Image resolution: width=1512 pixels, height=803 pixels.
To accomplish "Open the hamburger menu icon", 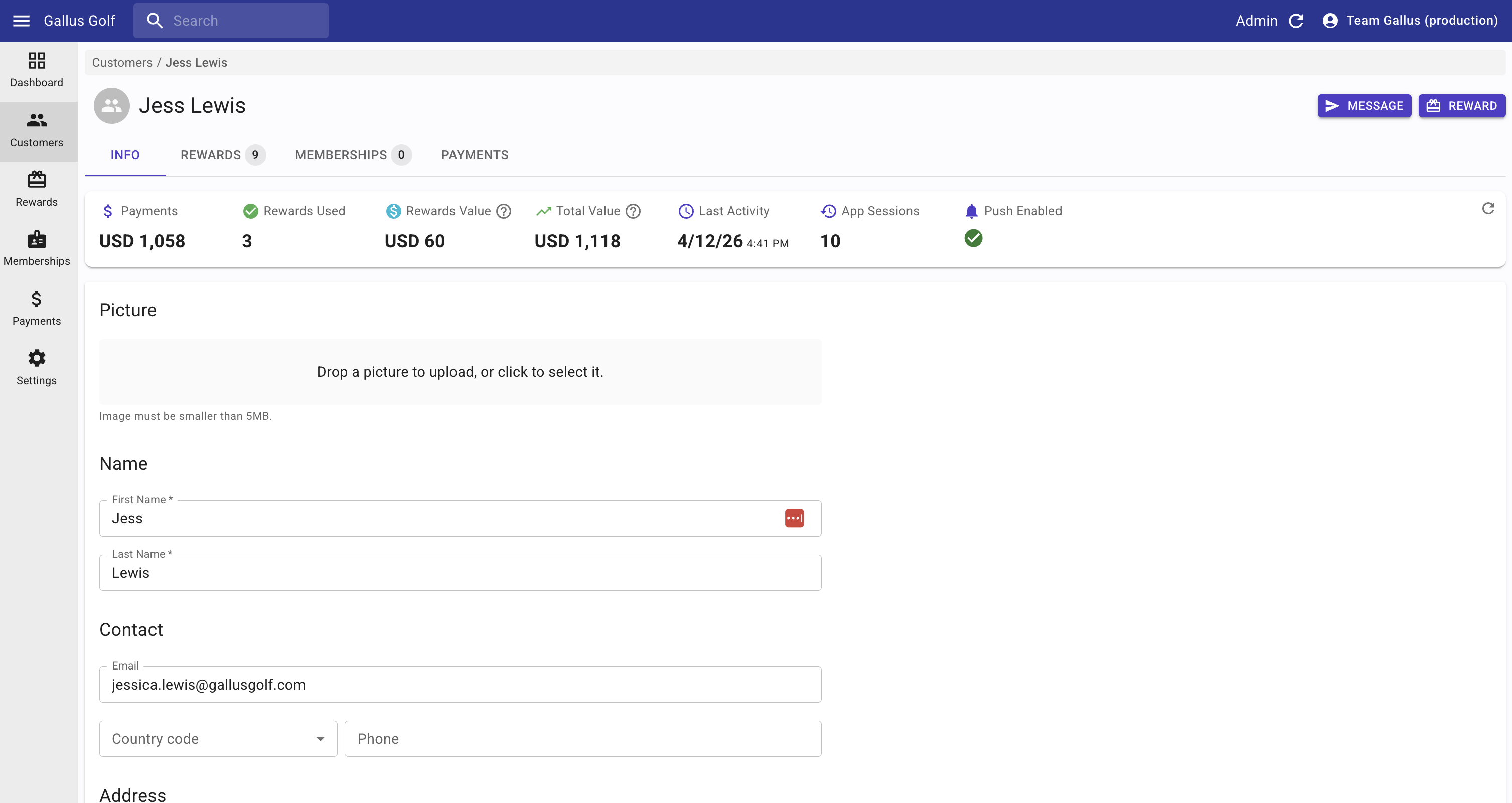I will click(x=21, y=21).
